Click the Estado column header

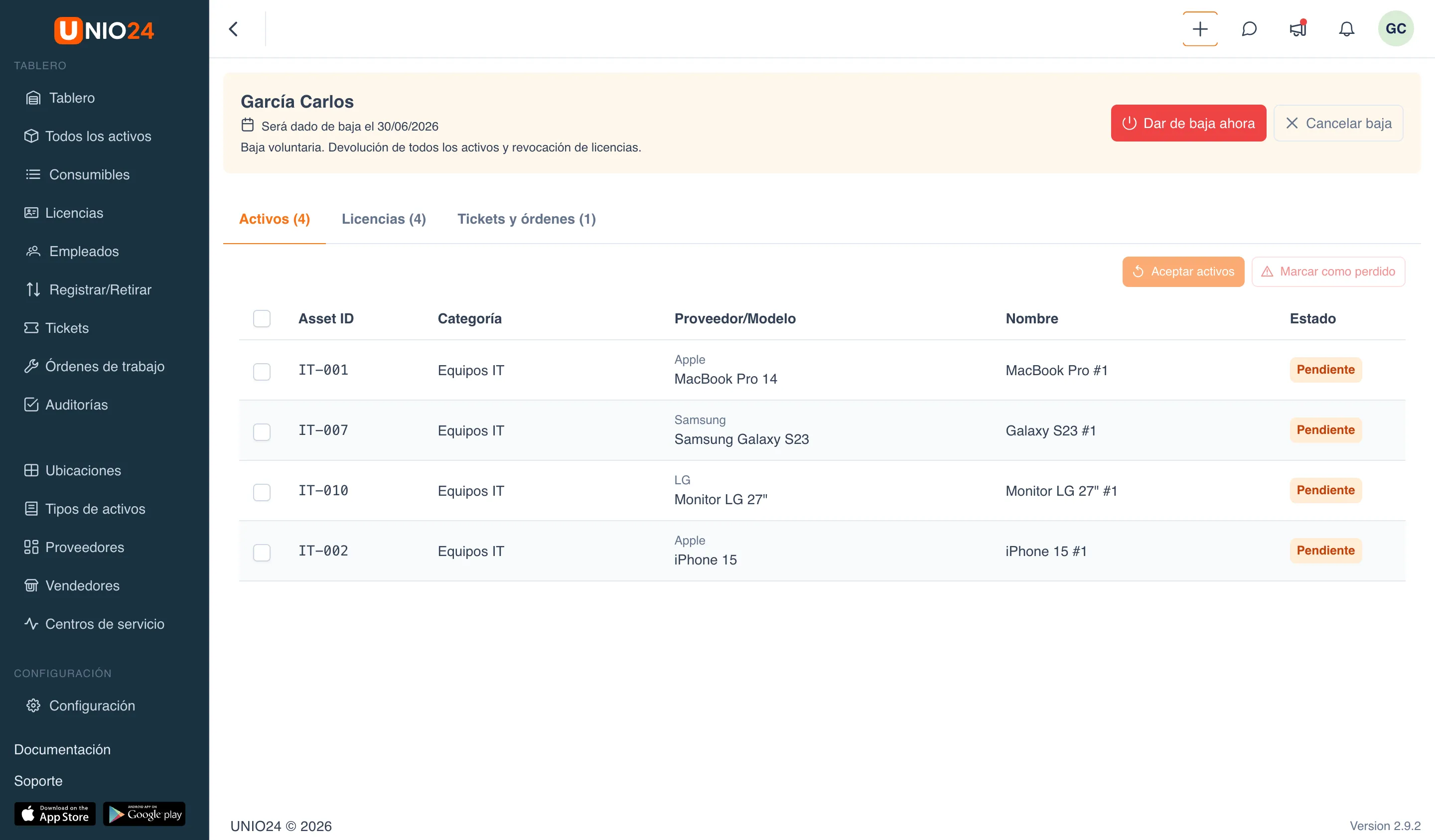coord(1312,318)
